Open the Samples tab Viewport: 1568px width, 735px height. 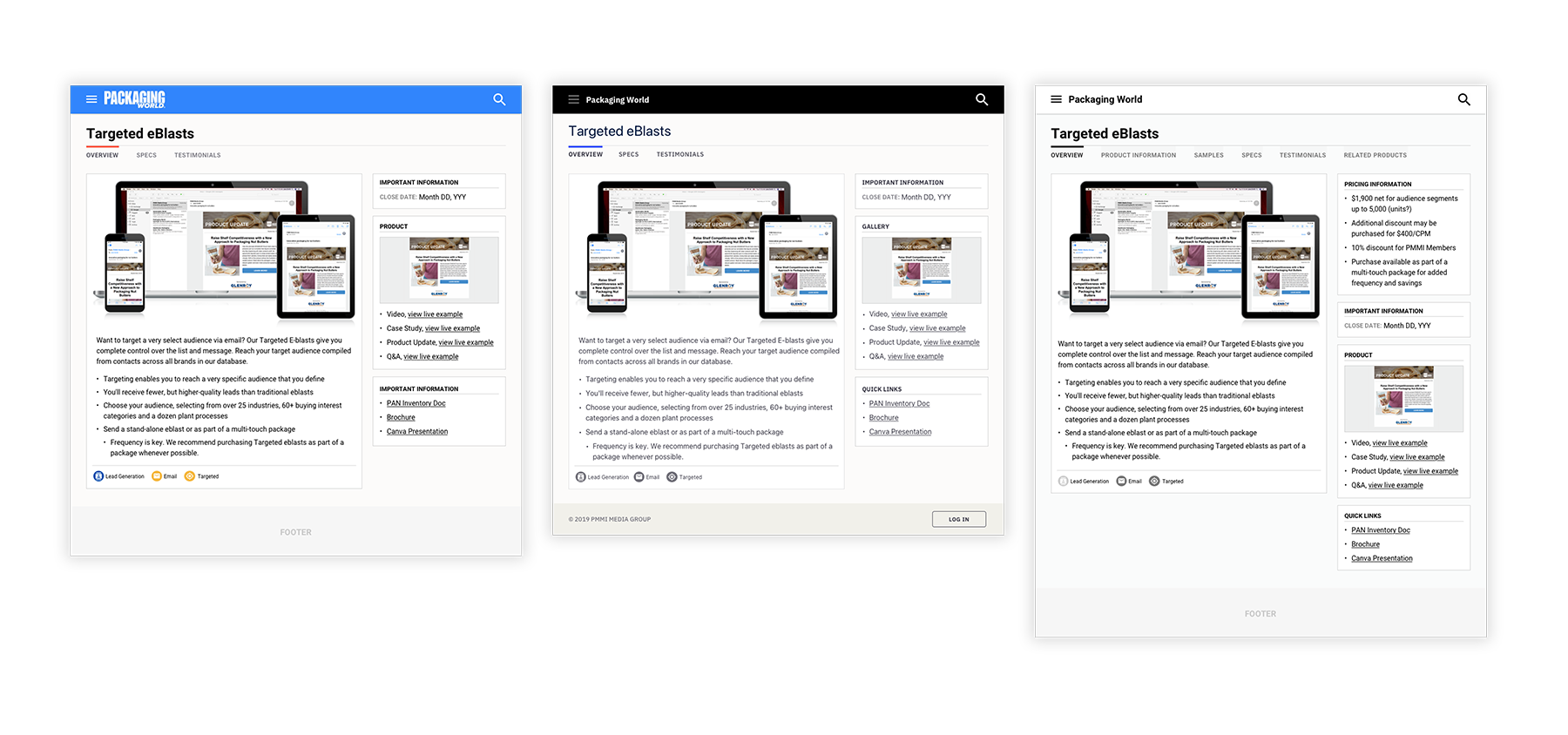click(1208, 155)
